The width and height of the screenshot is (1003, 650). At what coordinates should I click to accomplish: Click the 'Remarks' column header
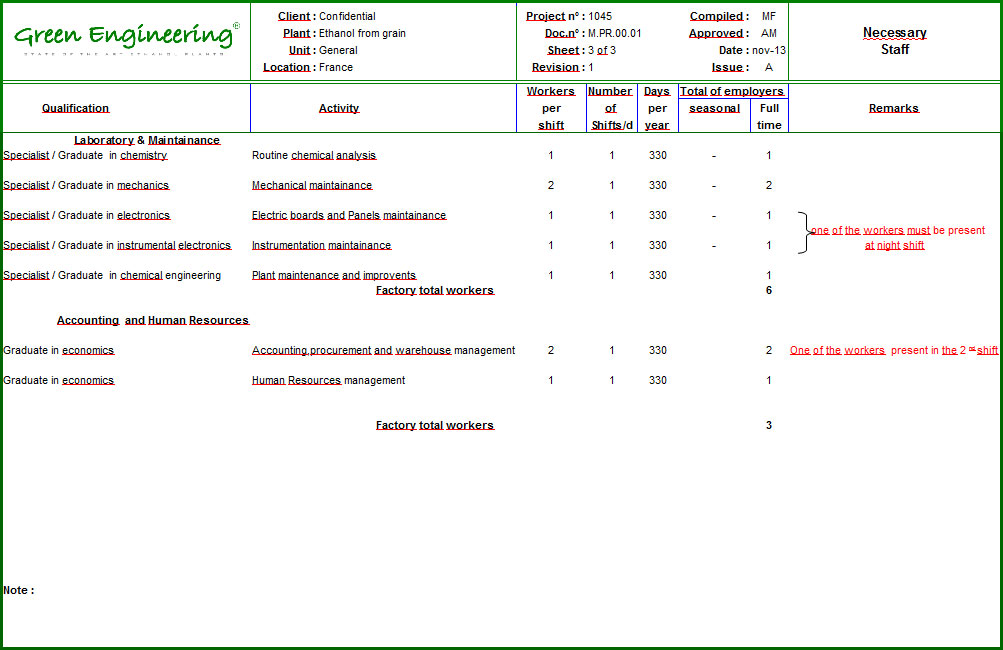(x=894, y=108)
